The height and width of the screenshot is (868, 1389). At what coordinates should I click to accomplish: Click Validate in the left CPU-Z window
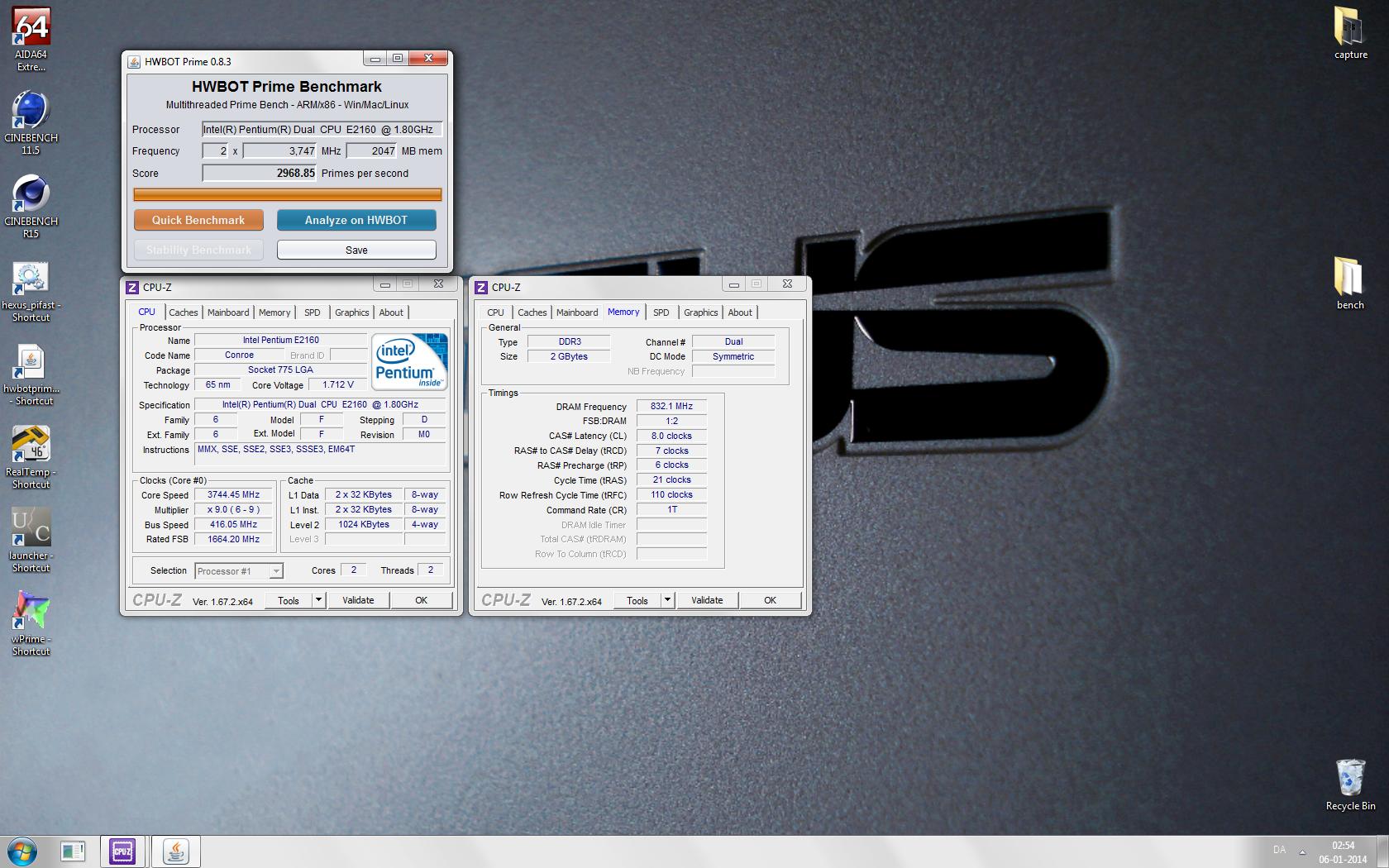[358, 600]
